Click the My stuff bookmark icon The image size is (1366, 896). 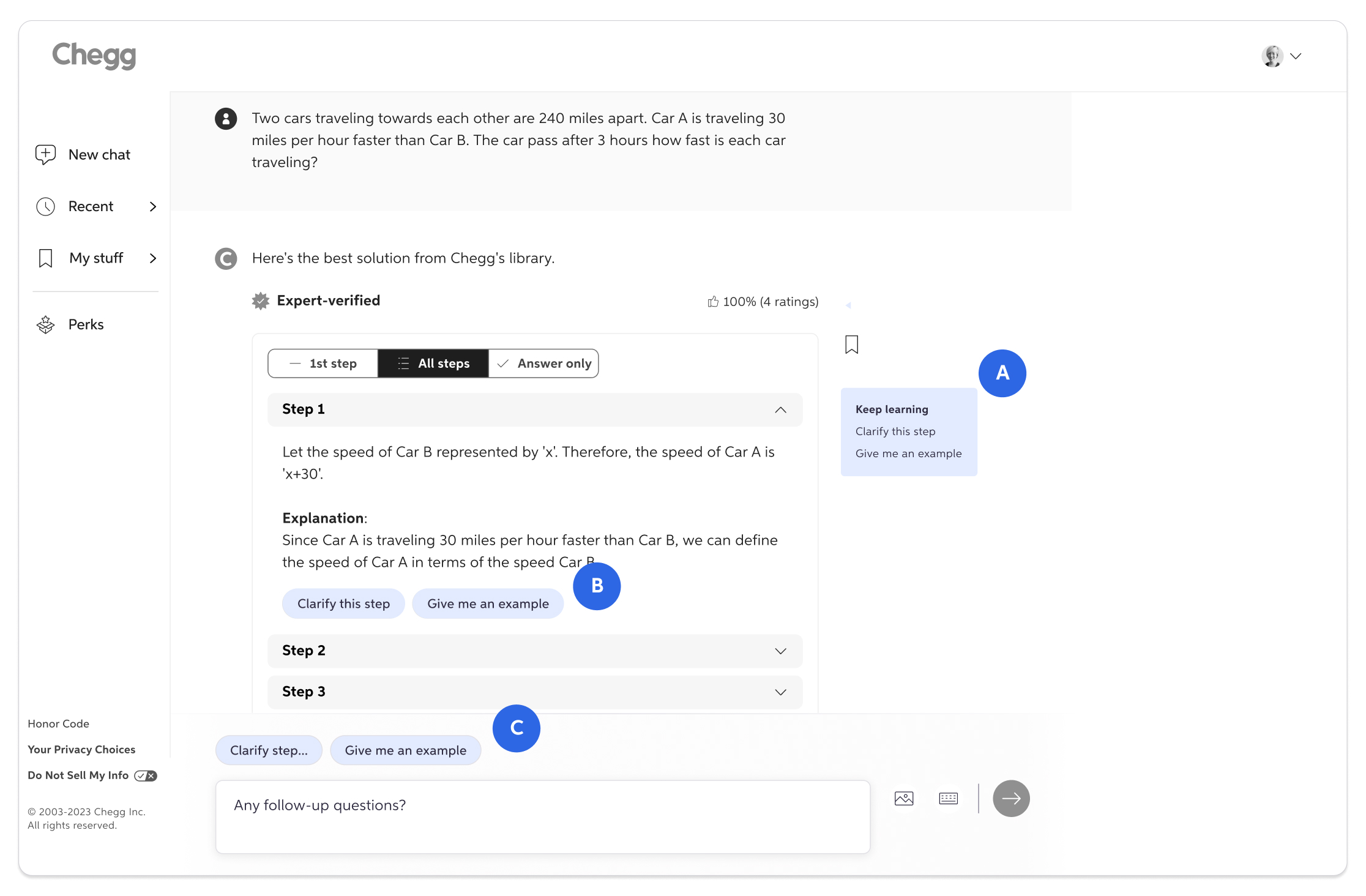pyautogui.click(x=45, y=258)
